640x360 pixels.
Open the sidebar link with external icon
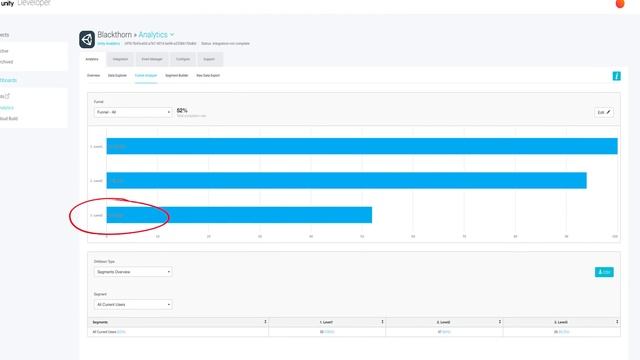tap(4, 96)
